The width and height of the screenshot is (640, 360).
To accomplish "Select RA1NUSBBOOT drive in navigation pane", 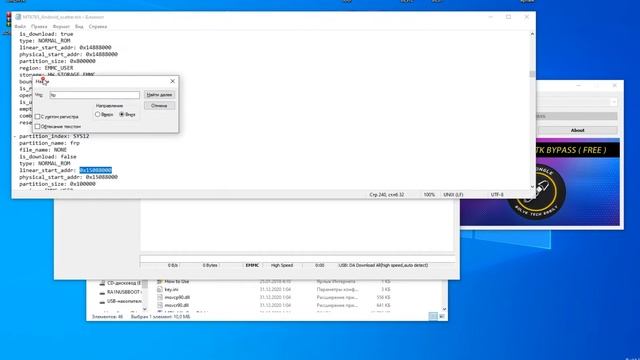I will click(124, 292).
